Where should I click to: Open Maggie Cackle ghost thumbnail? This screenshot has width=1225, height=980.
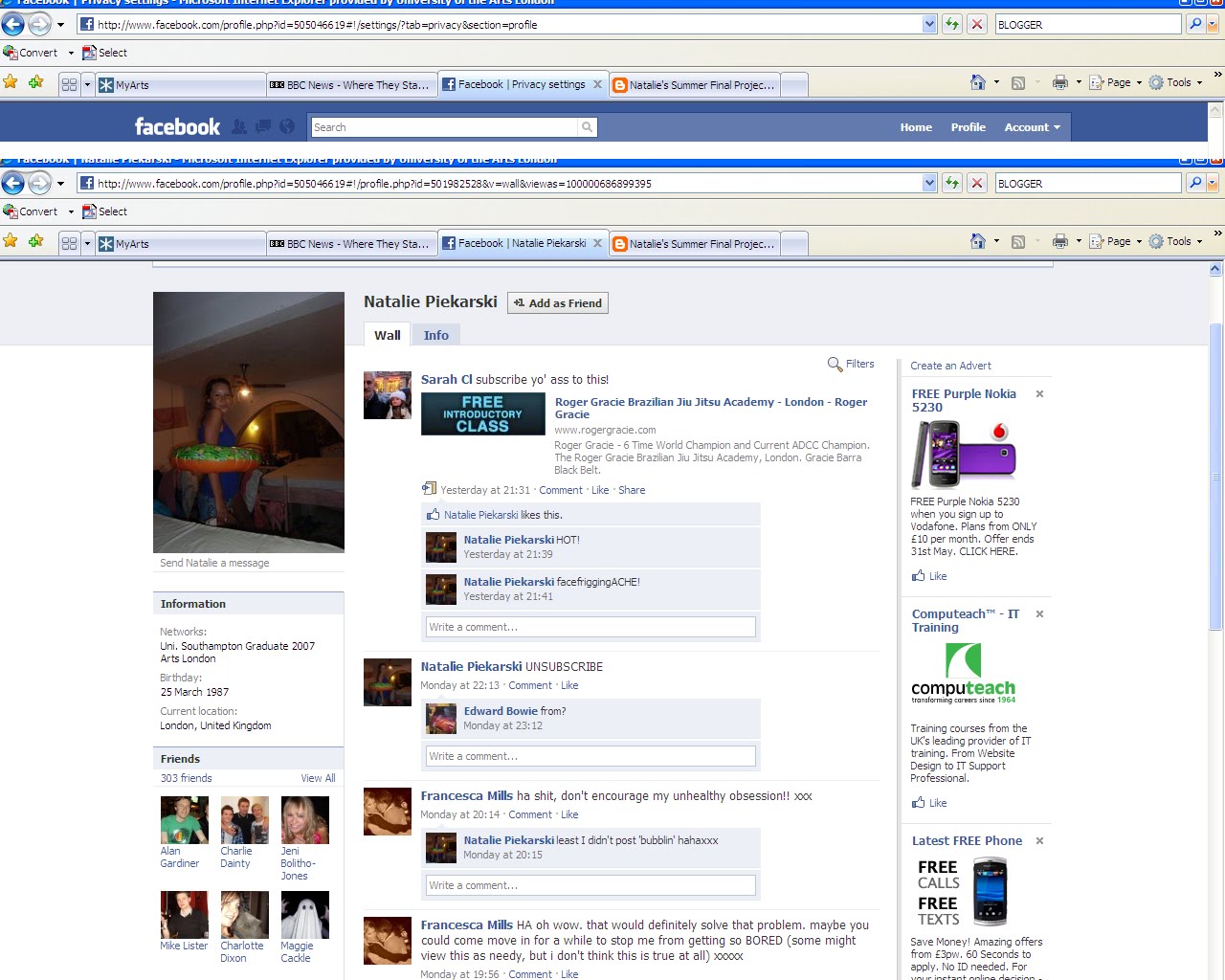[305, 915]
